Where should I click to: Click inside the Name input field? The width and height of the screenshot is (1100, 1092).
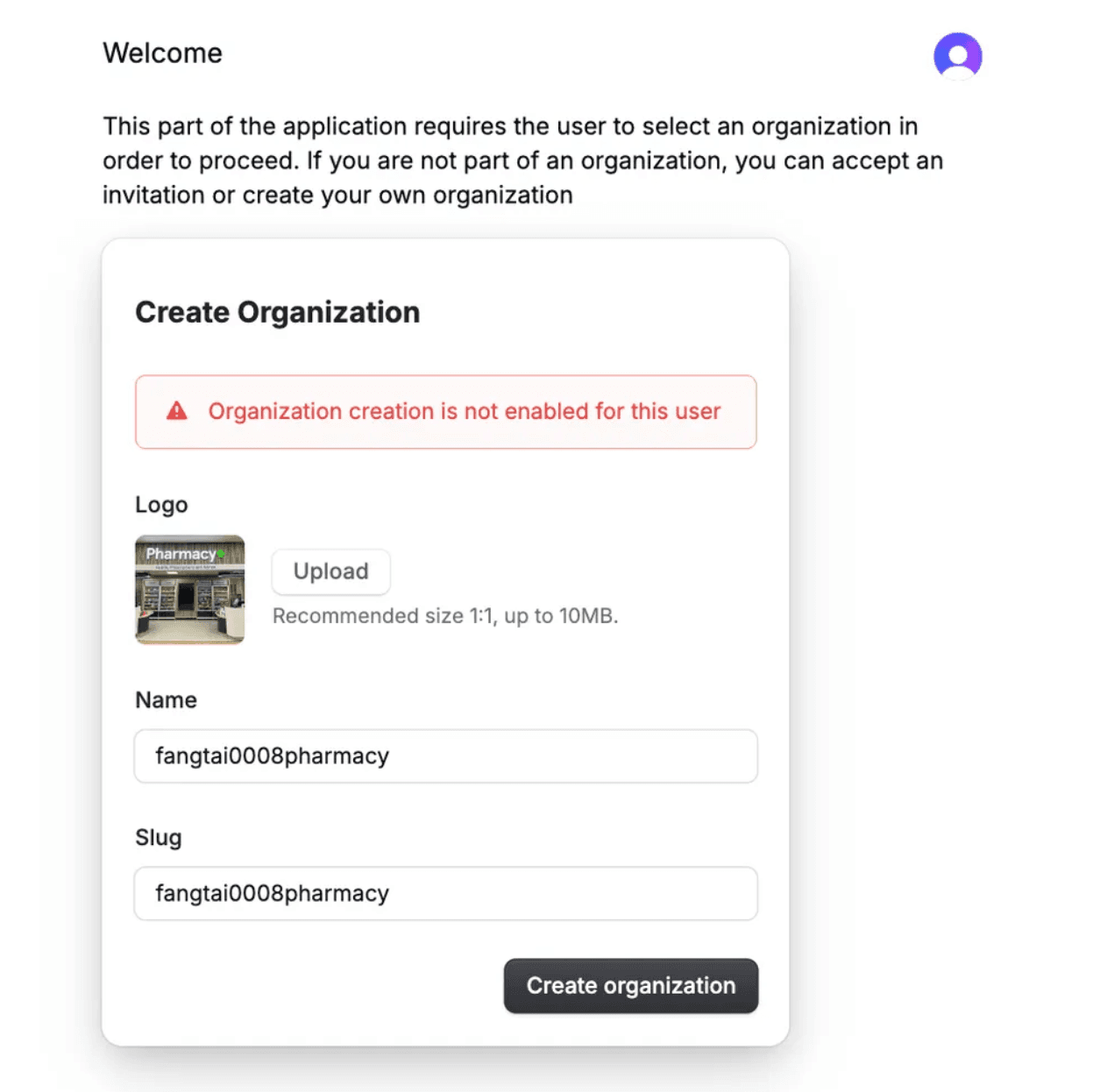(x=445, y=755)
